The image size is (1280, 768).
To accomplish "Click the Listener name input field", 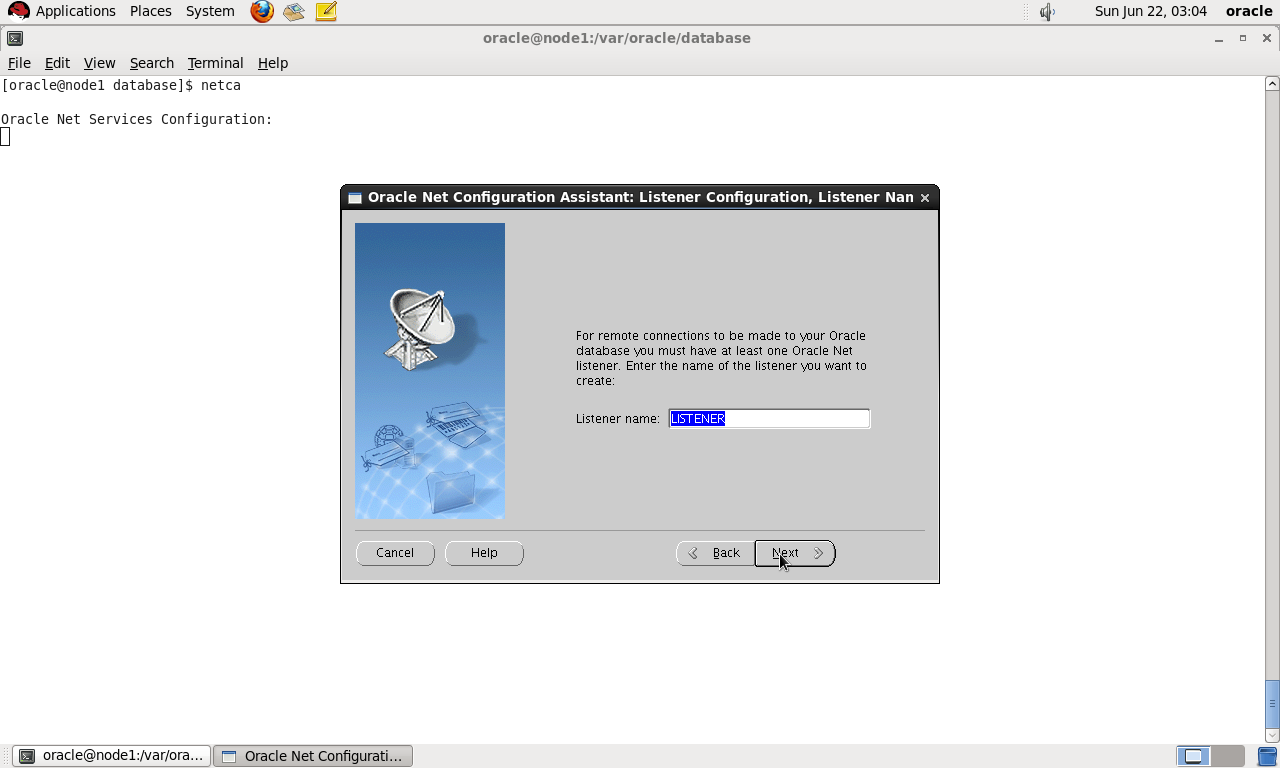I will tap(770, 419).
